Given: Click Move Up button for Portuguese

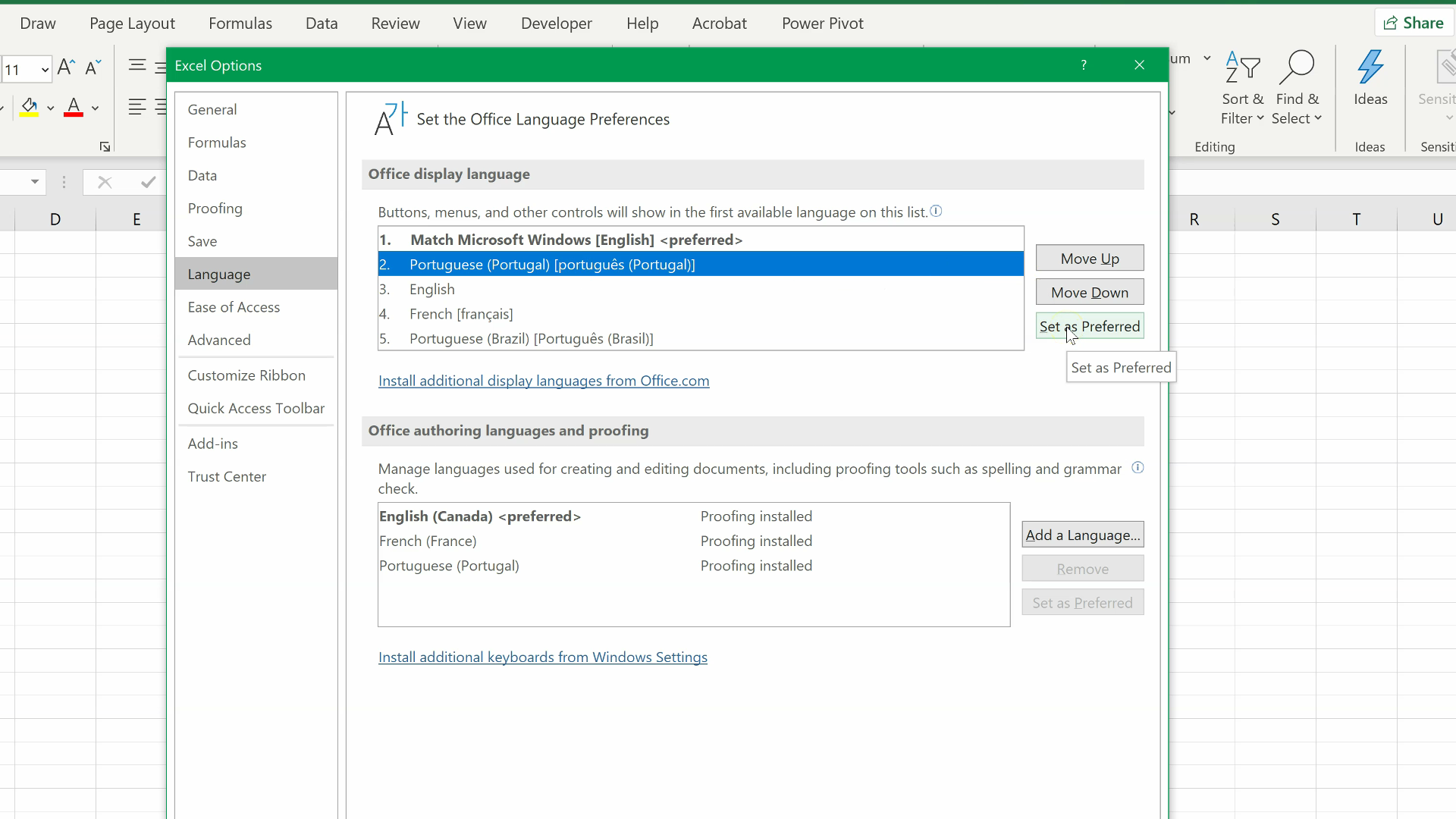Looking at the screenshot, I should tap(1089, 258).
